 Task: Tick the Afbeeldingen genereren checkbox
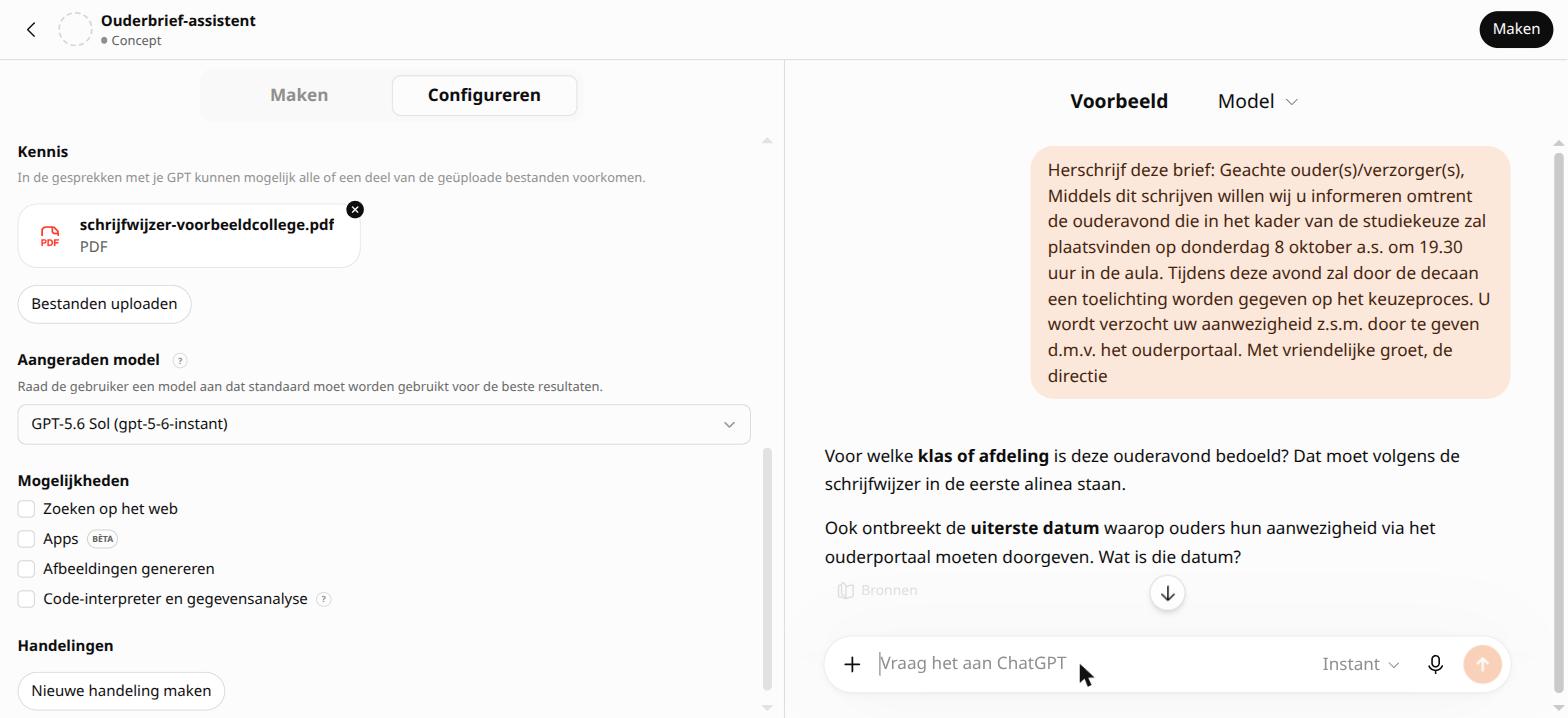click(26, 569)
